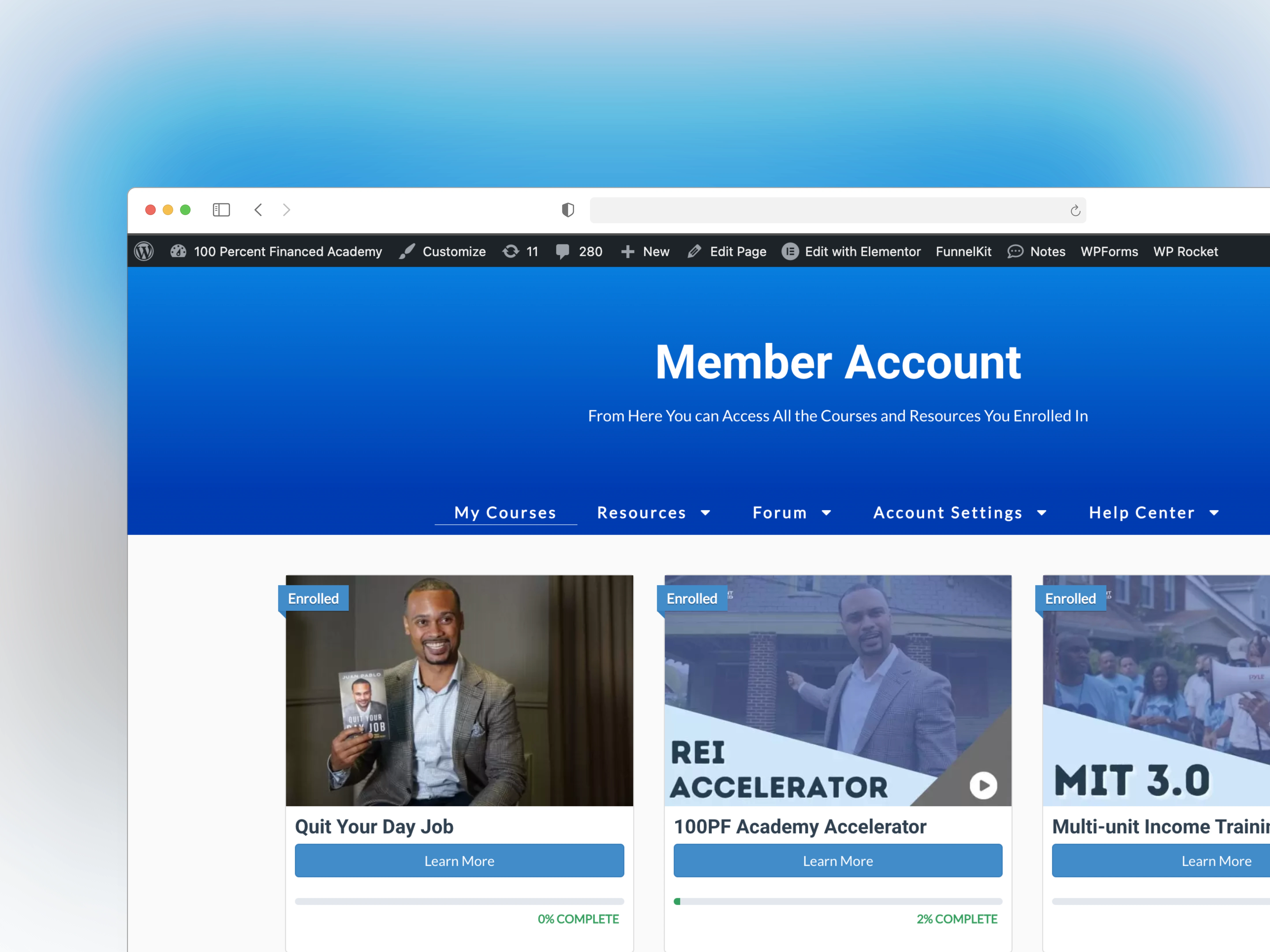Click the Multi-unit Income Training progress bar
The image size is (1270, 952).
1161,902
